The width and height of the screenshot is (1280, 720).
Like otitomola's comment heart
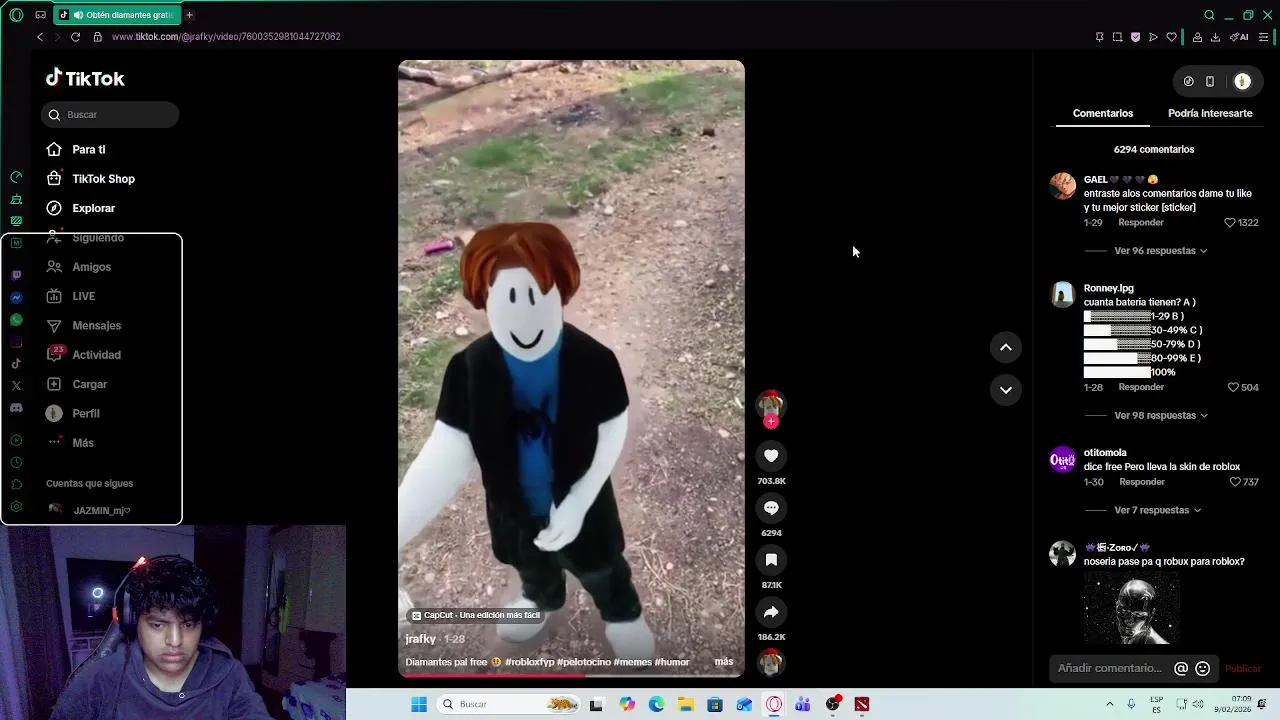(1235, 482)
